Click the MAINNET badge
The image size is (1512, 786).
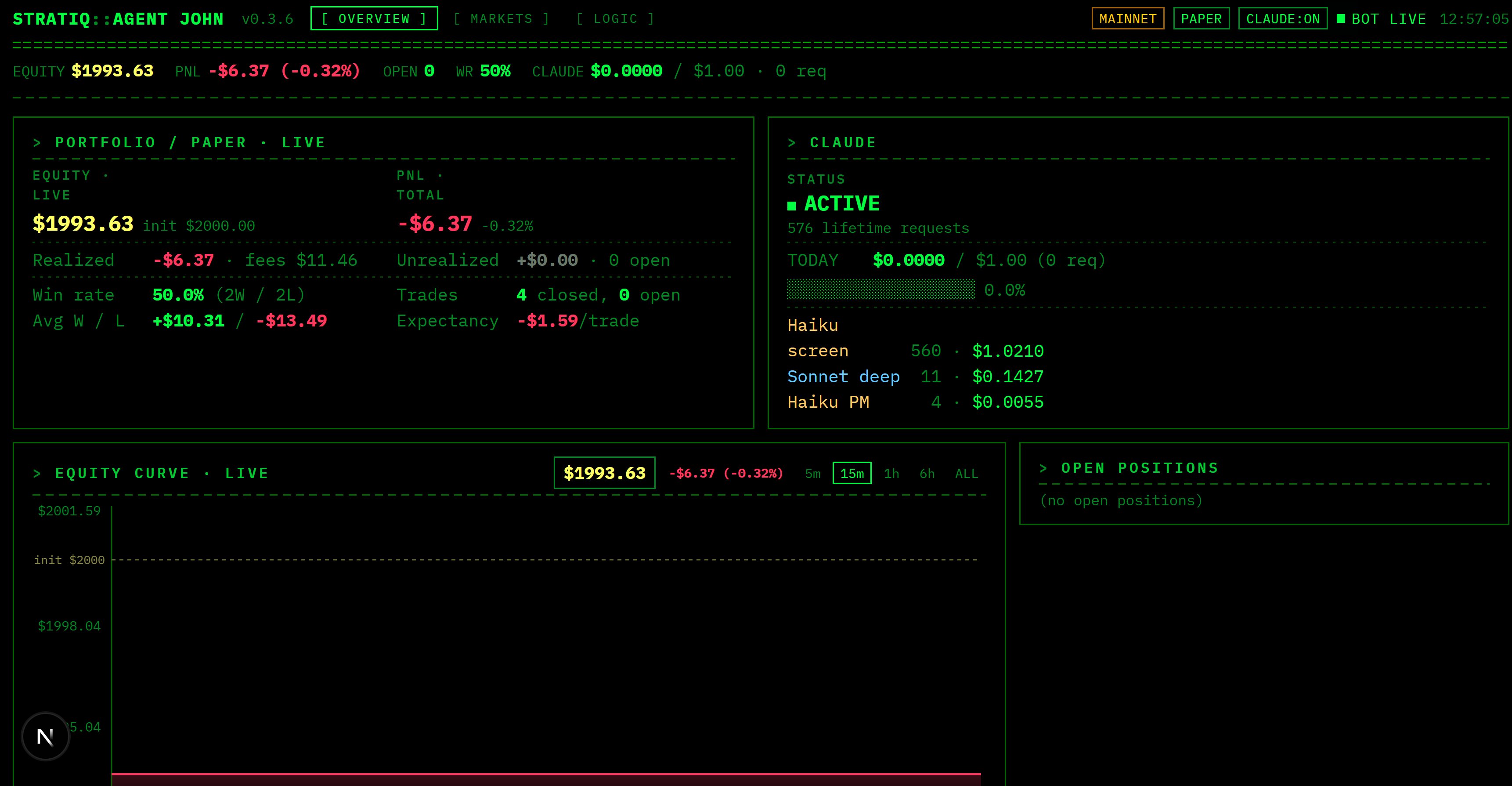click(1128, 19)
